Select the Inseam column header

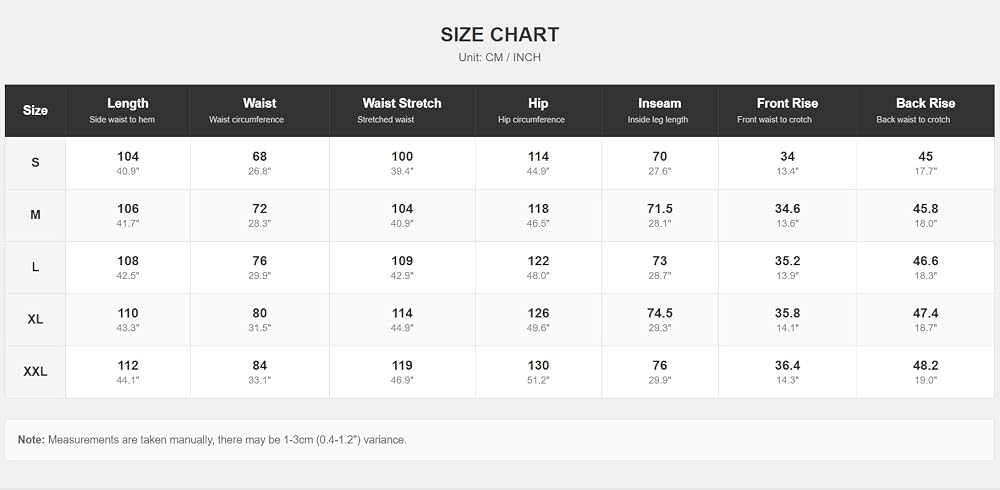[659, 110]
